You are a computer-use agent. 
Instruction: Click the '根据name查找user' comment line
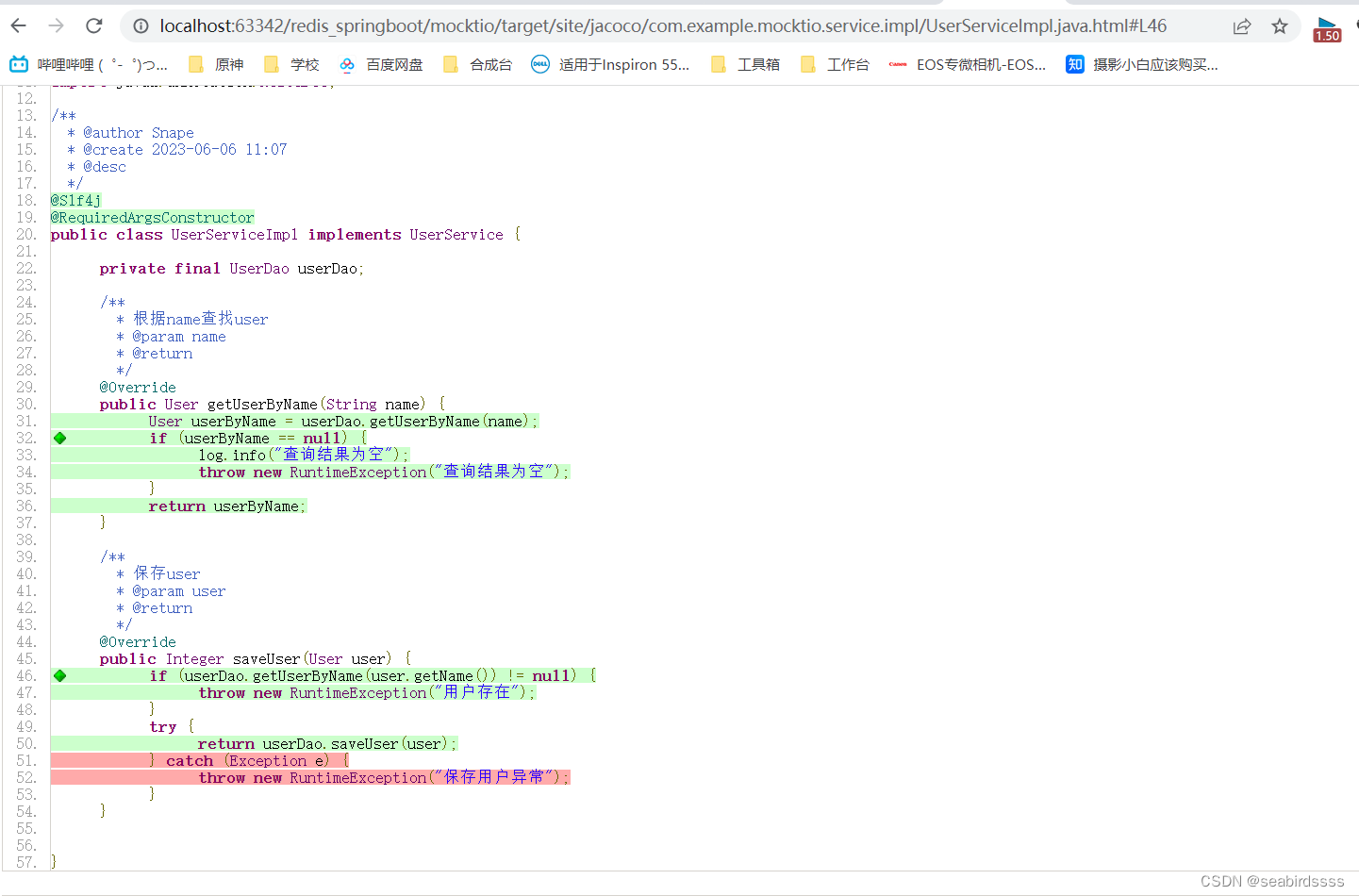point(192,319)
